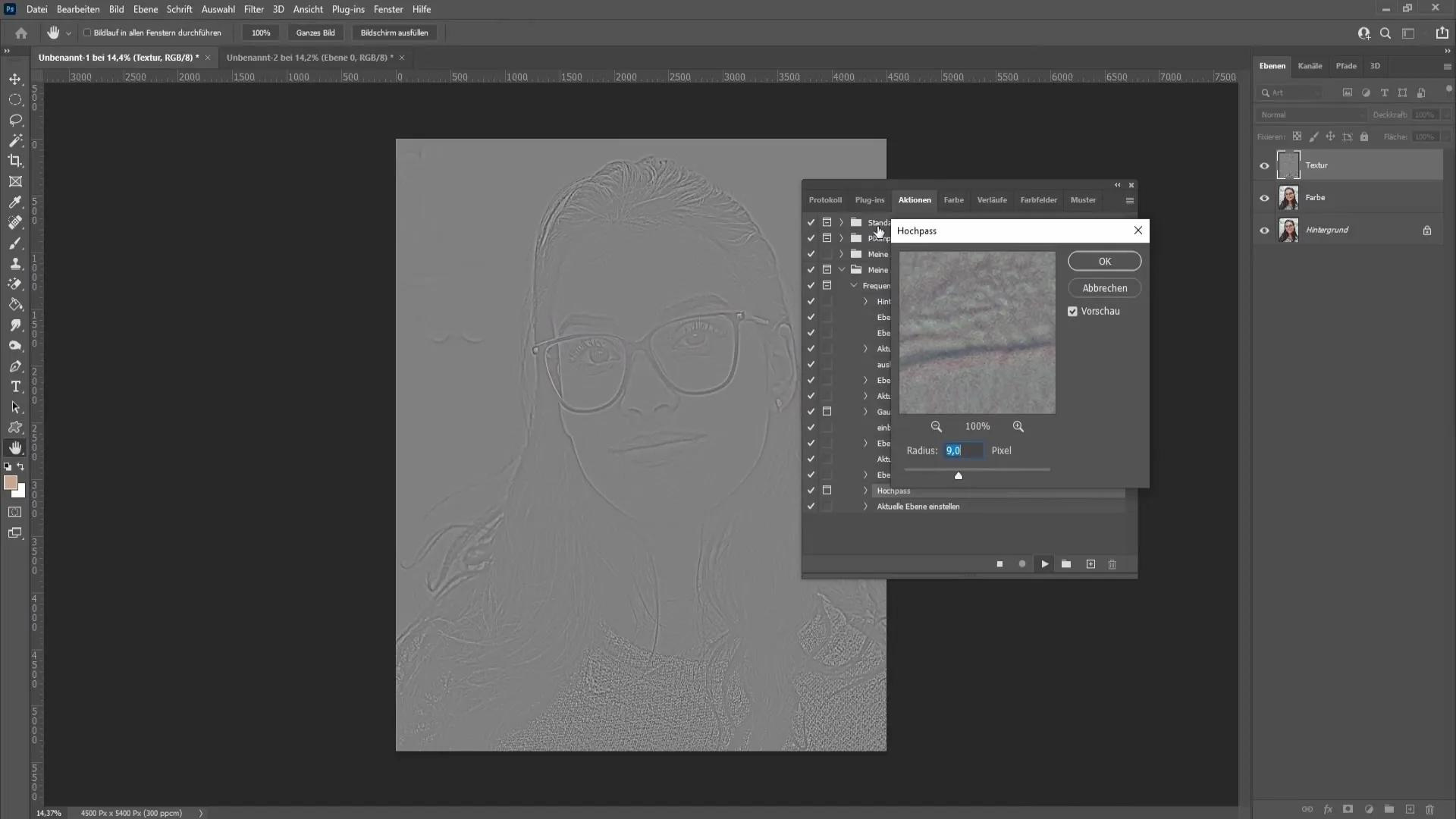This screenshot has width=1456, height=819.
Task: Click OK to apply Hochpass filter
Action: [1104, 260]
